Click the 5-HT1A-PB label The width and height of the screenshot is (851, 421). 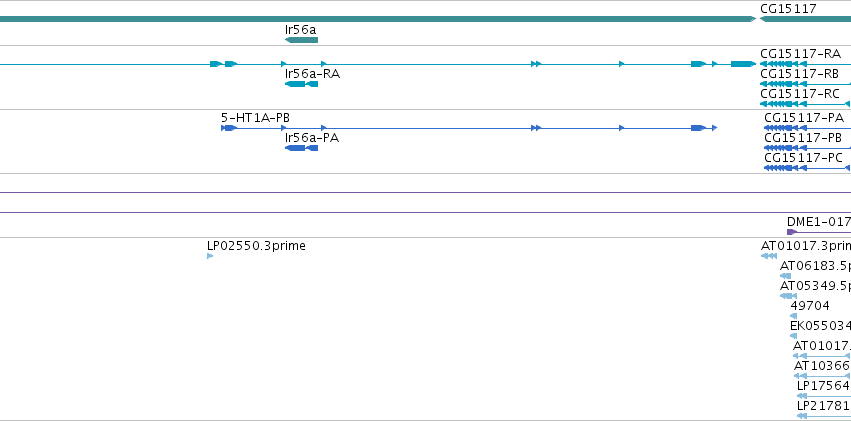click(255, 118)
